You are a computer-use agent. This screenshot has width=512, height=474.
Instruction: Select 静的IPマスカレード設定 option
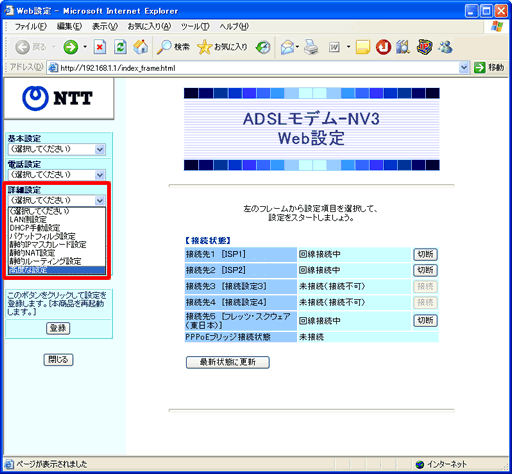point(57,245)
